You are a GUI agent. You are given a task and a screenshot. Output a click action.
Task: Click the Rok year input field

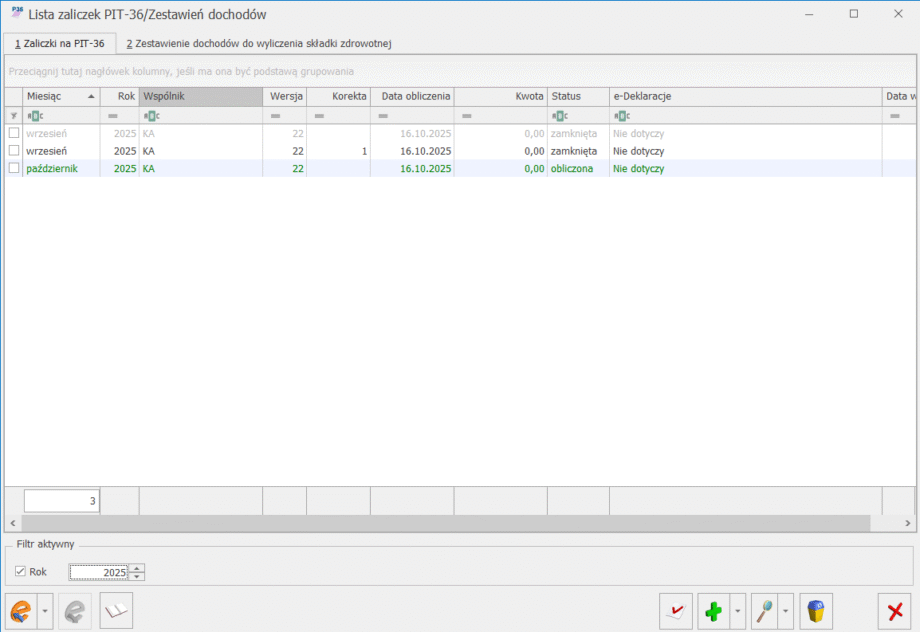(x=99, y=572)
